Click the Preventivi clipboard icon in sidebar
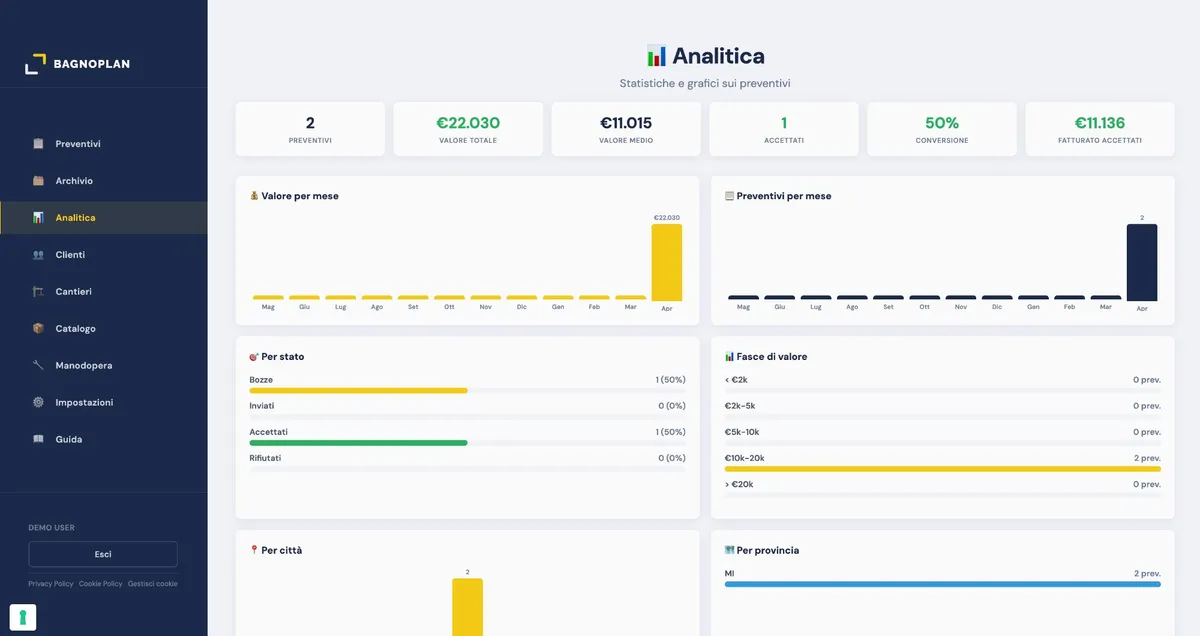 tap(38, 144)
